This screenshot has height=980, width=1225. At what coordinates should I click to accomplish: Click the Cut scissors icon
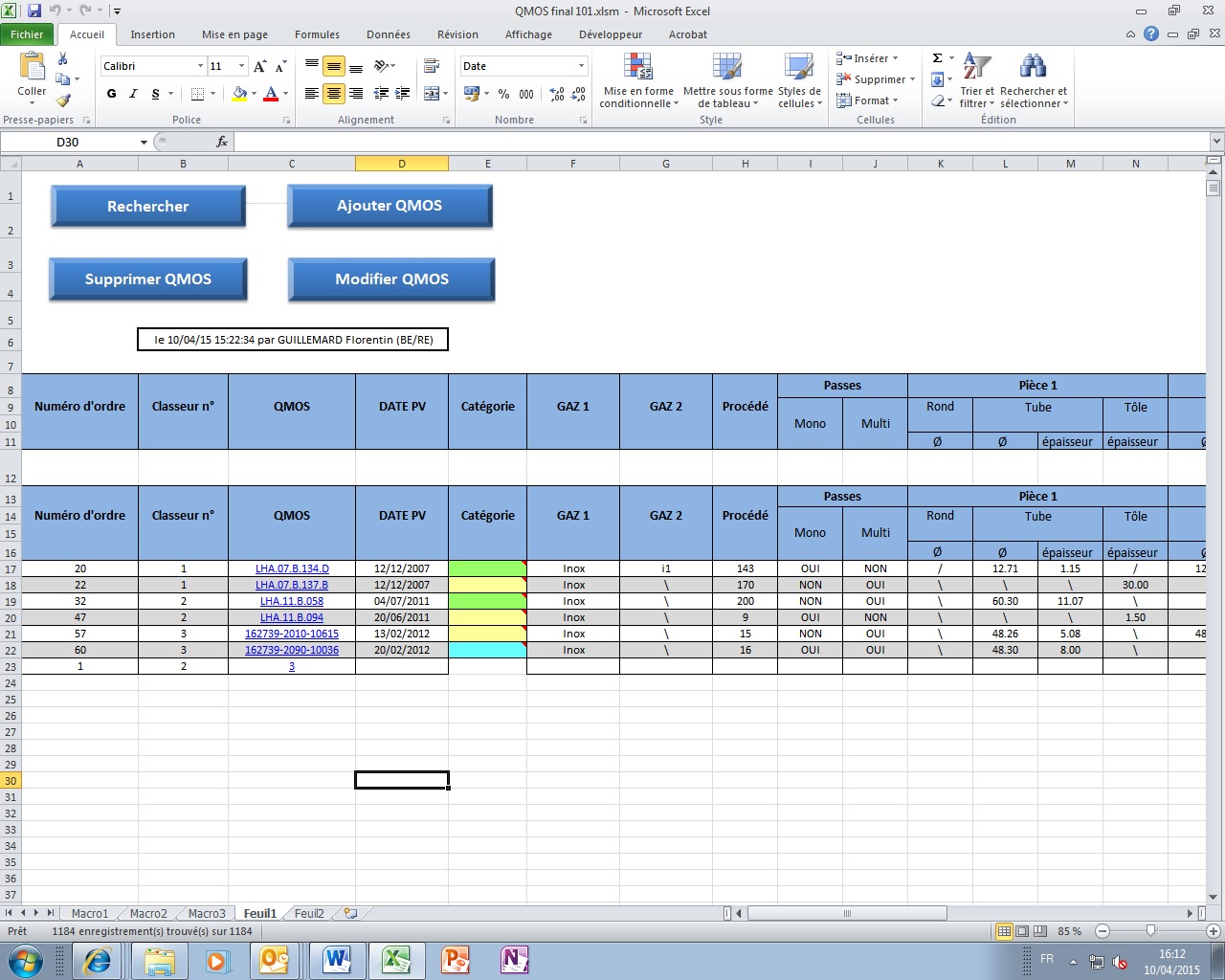(x=62, y=59)
